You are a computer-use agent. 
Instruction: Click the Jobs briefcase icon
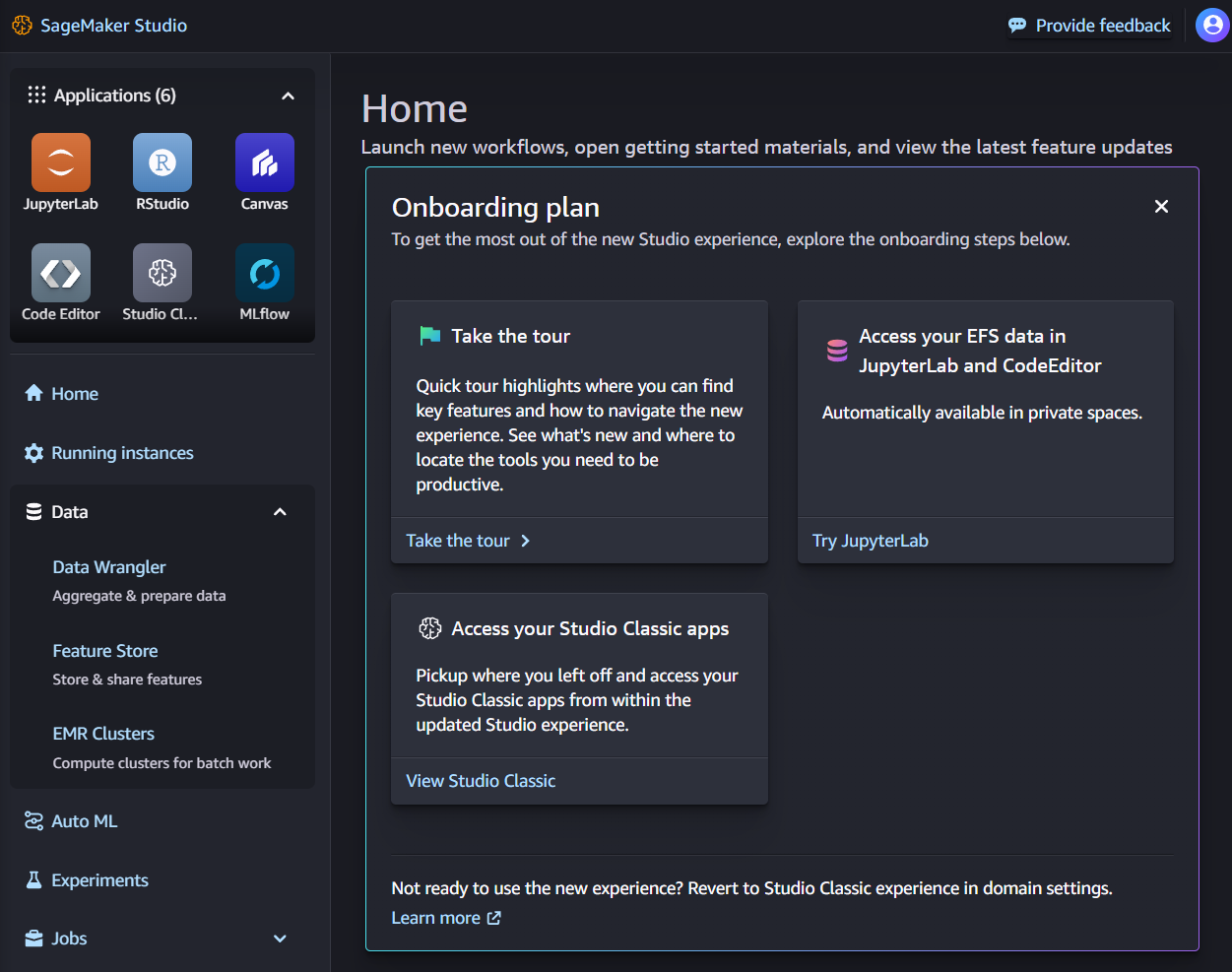coord(33,939)
